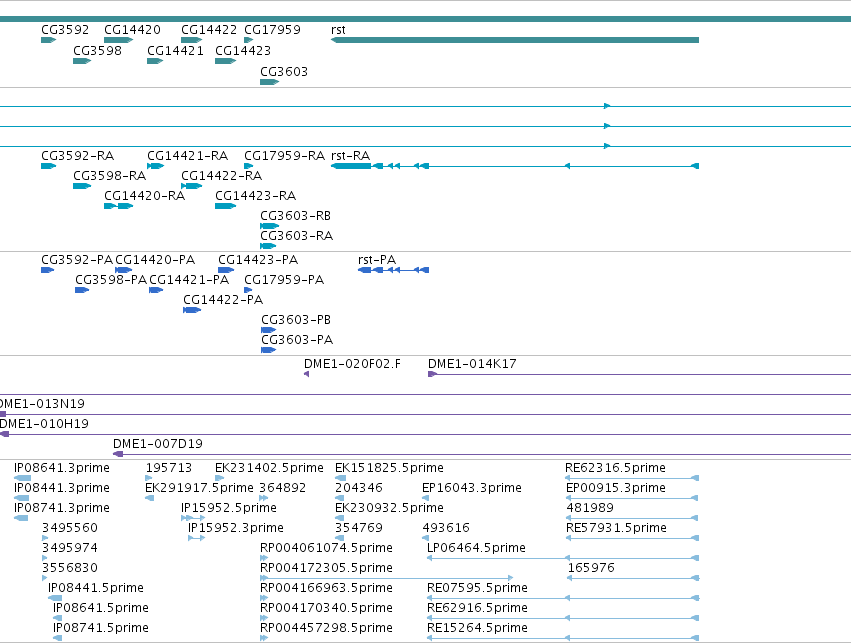Click the EK151825.5prime EST label

[x=389, y=468]
